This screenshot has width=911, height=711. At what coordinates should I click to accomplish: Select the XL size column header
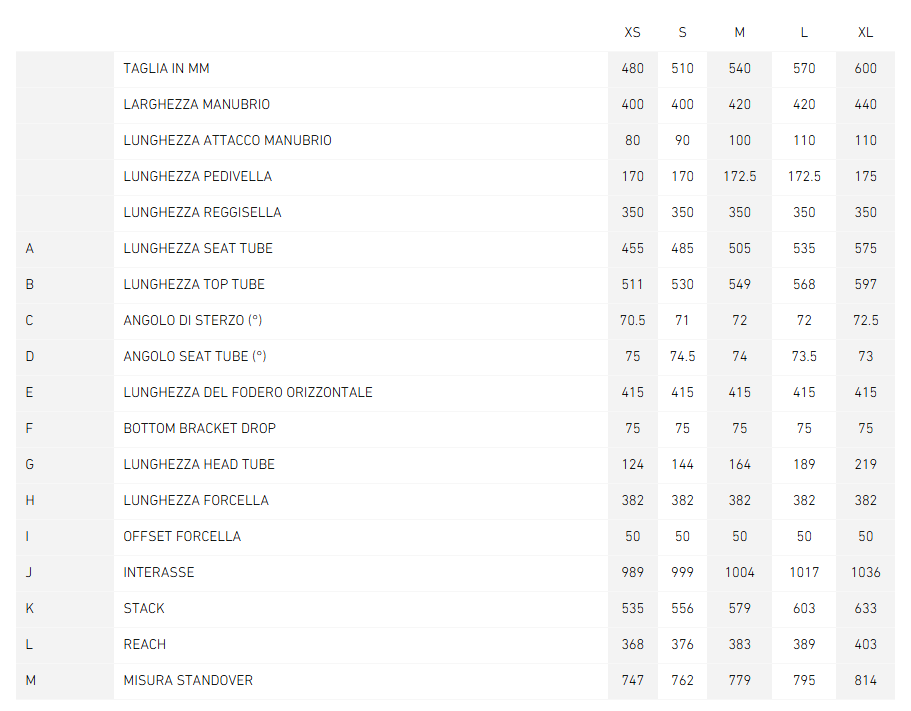pos(865,32)
